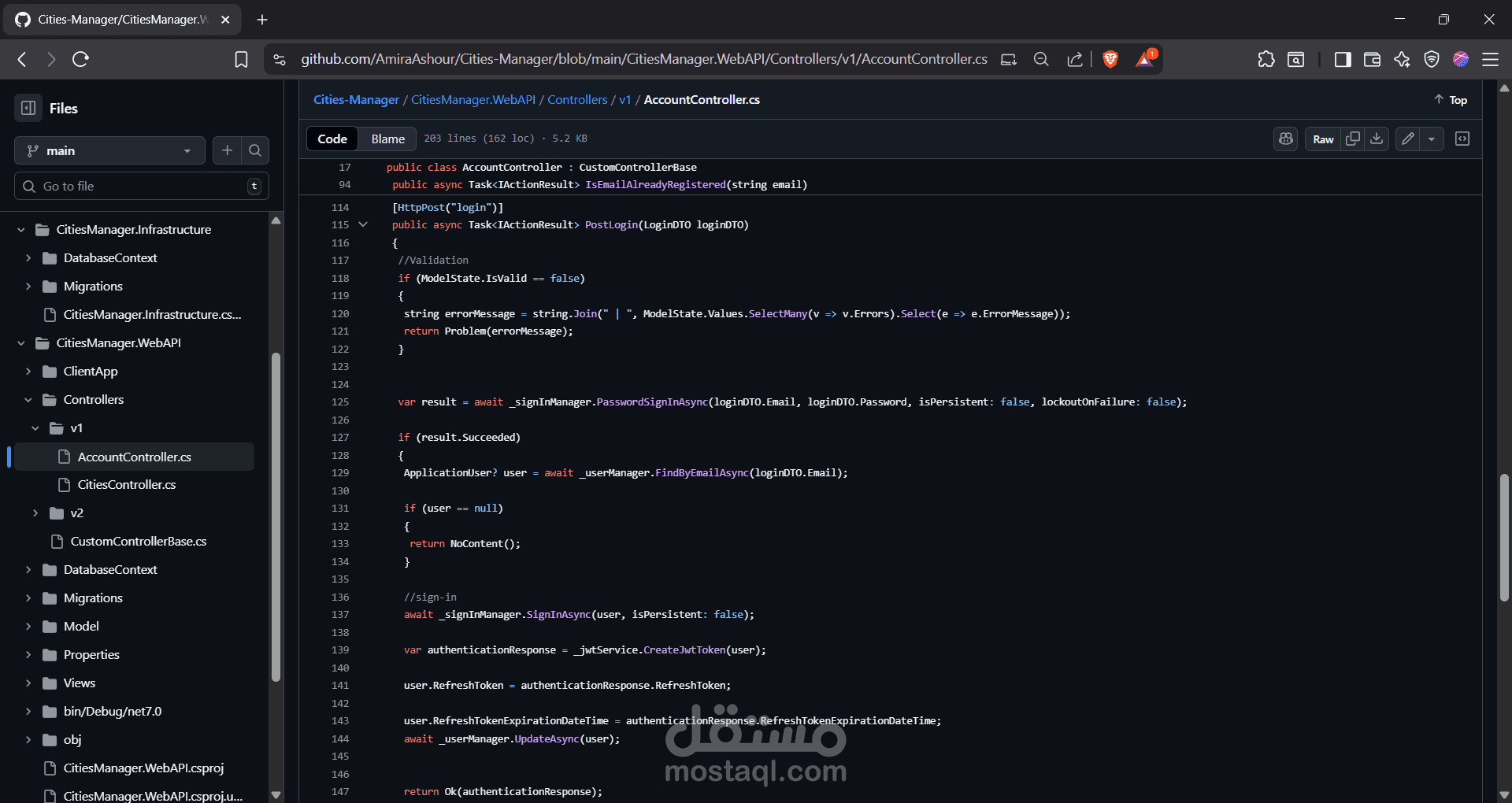View site information icon in address bar
Viewport: 1512px width, 803px height.
click(279, 59)
